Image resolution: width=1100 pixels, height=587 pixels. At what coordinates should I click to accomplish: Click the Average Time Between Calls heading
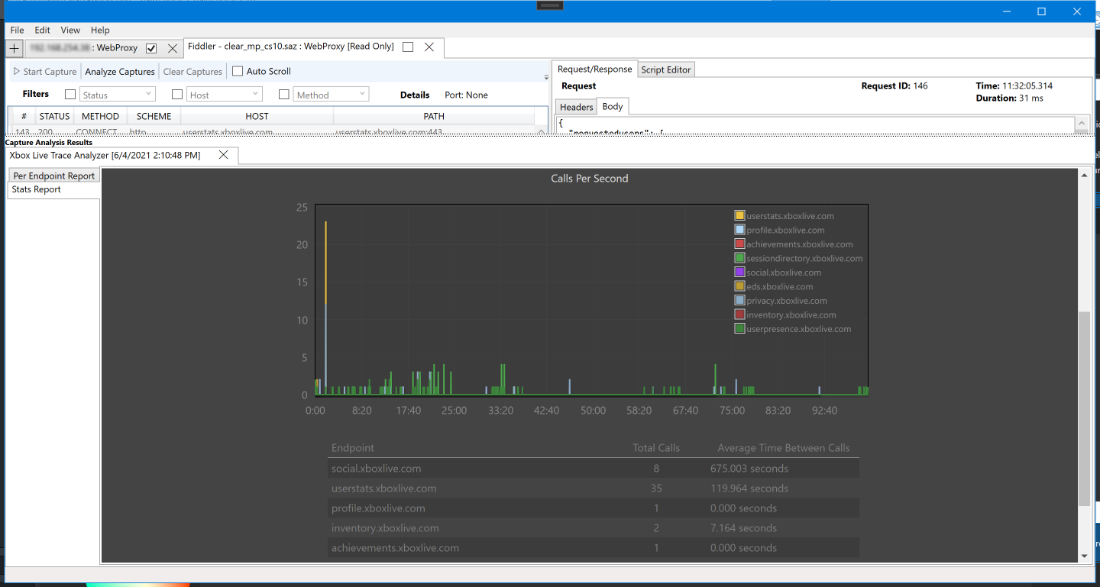point(784,447)
